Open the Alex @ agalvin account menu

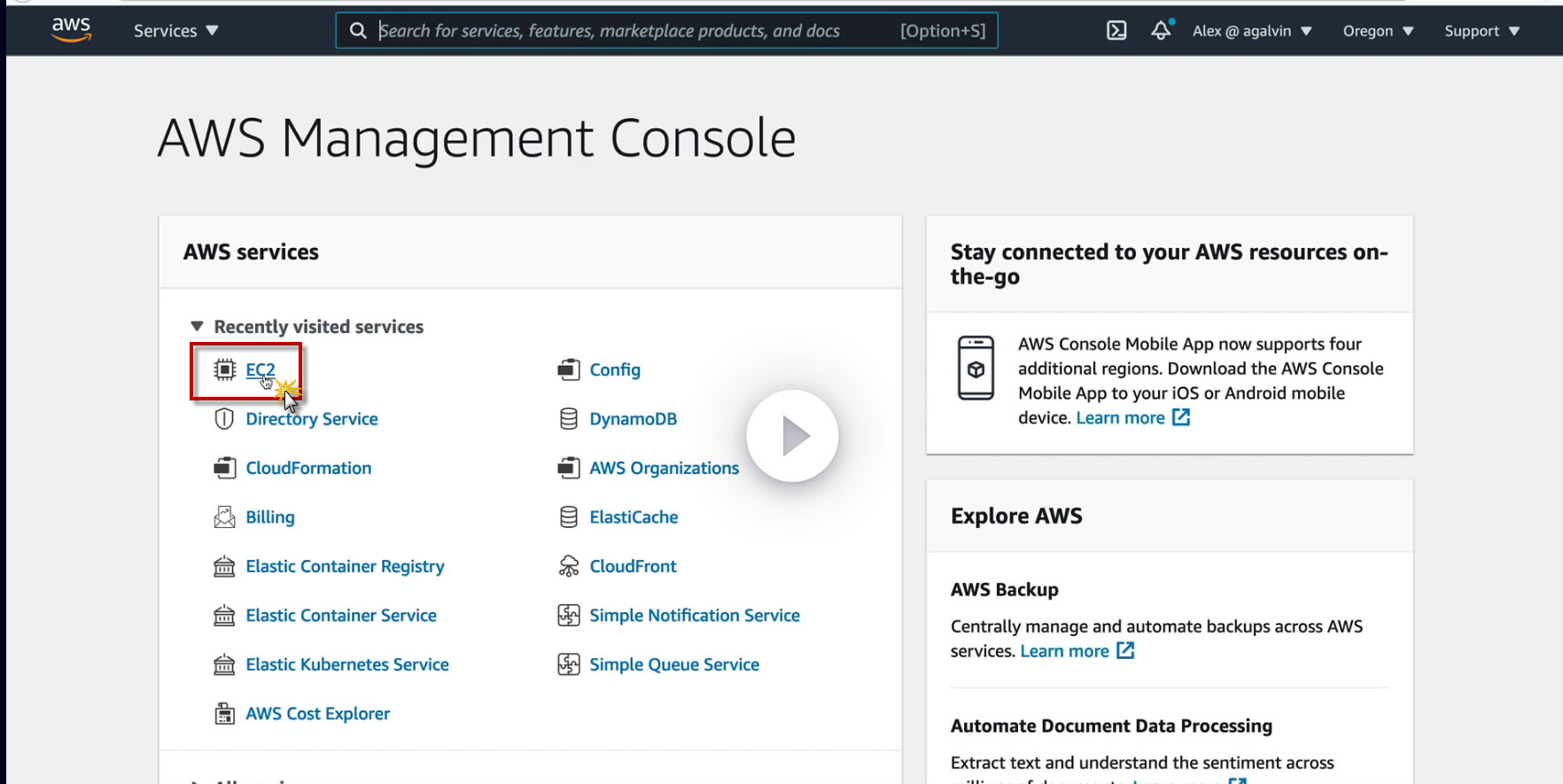point(1251,31)
